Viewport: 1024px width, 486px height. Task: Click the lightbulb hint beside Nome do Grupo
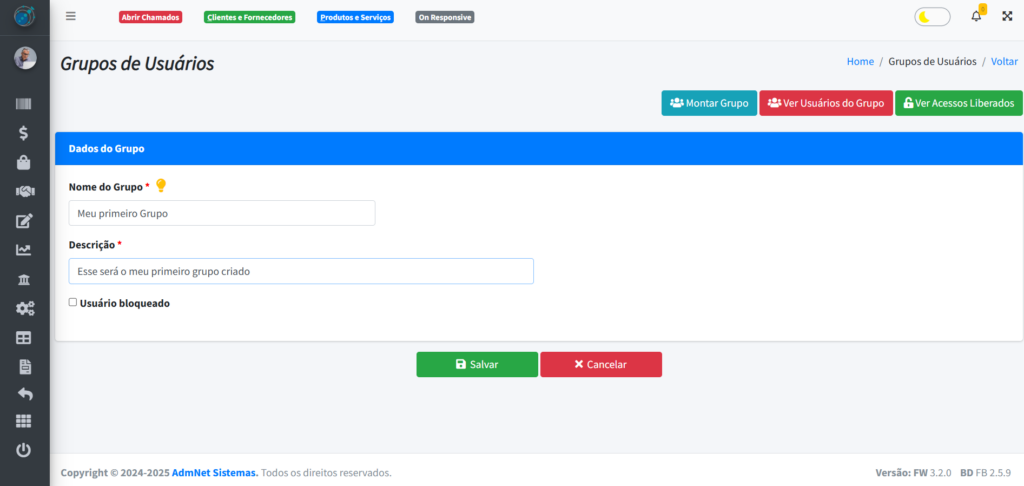pyautogui.click(x=161, y=185)
